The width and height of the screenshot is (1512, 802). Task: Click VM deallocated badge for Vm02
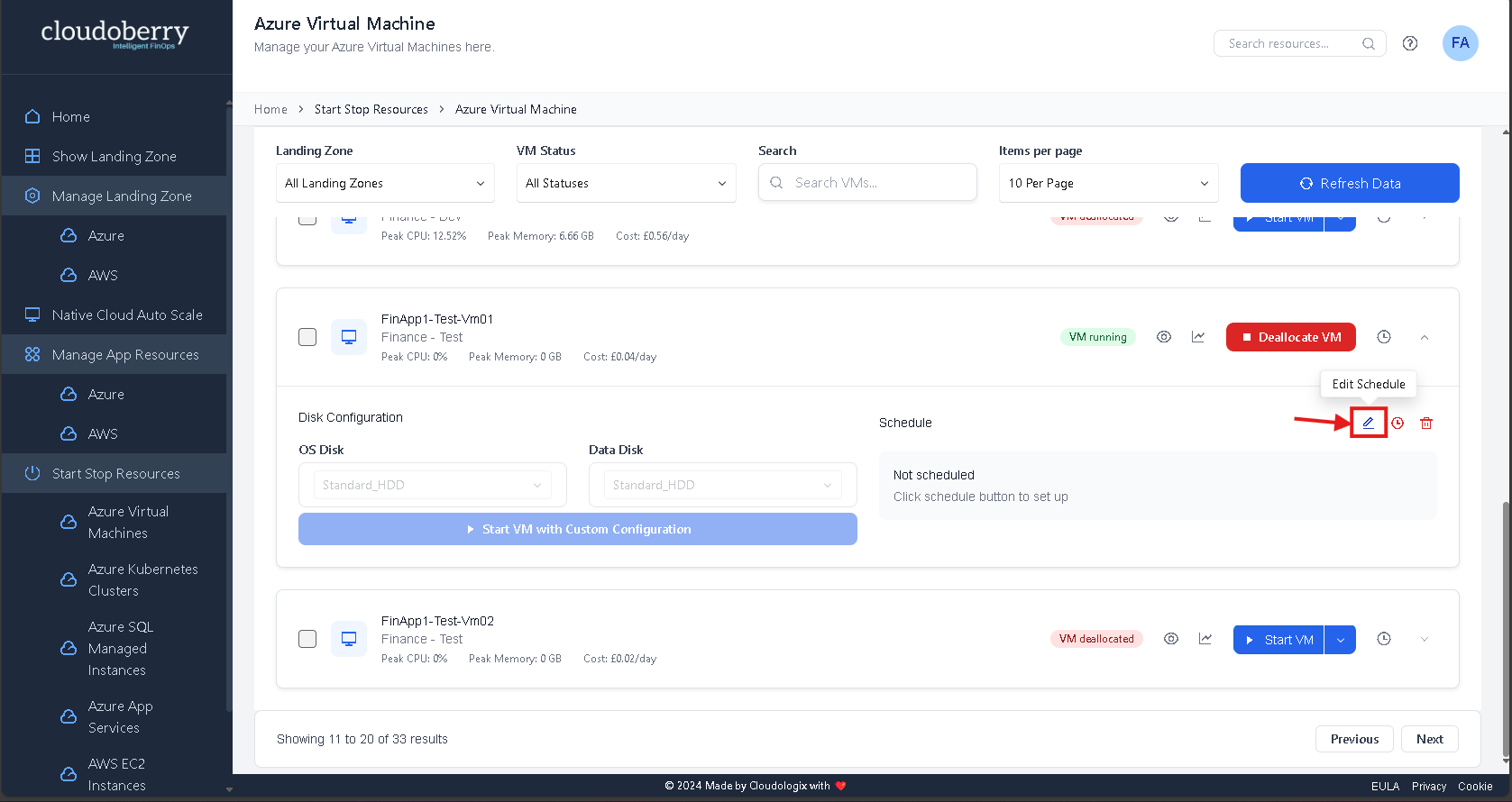(x=1096, y=639)
